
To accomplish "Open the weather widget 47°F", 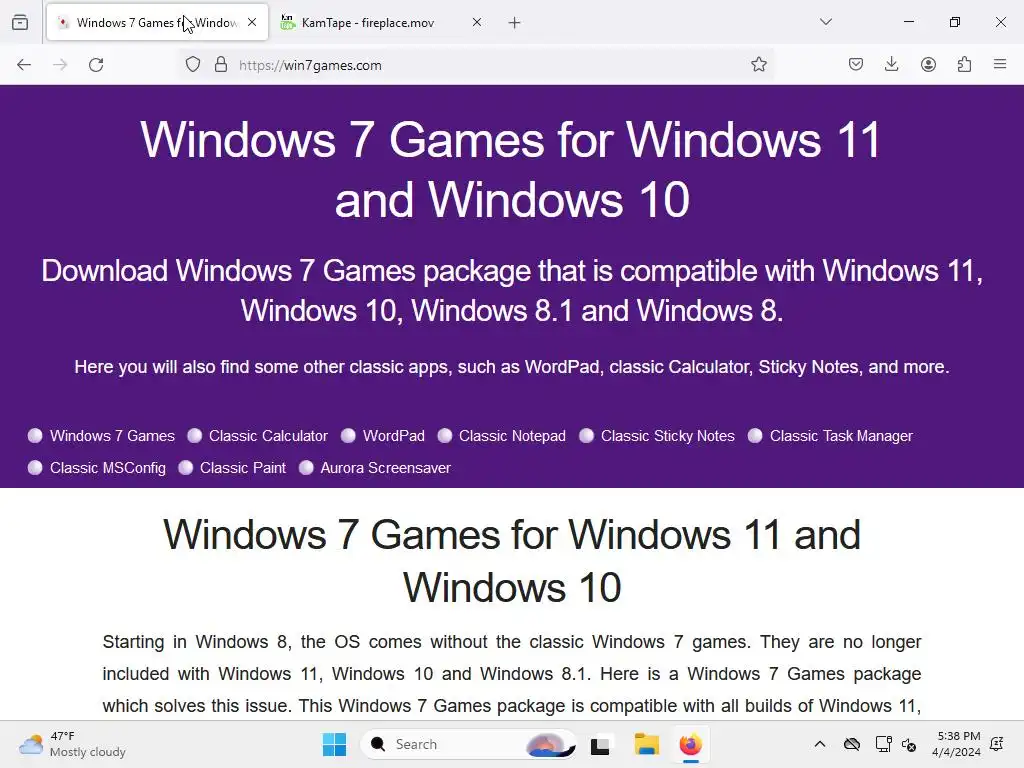I will point(72,744).
